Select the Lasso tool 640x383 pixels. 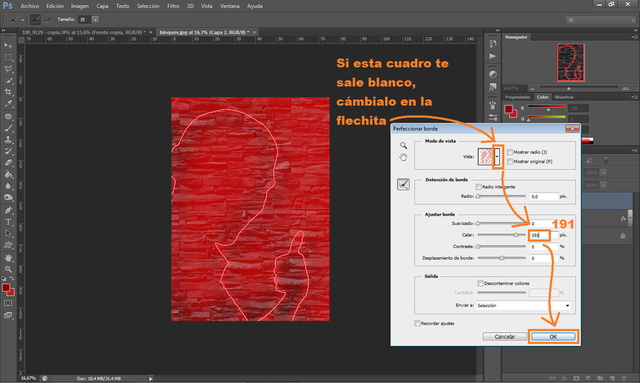click(8, 69)
